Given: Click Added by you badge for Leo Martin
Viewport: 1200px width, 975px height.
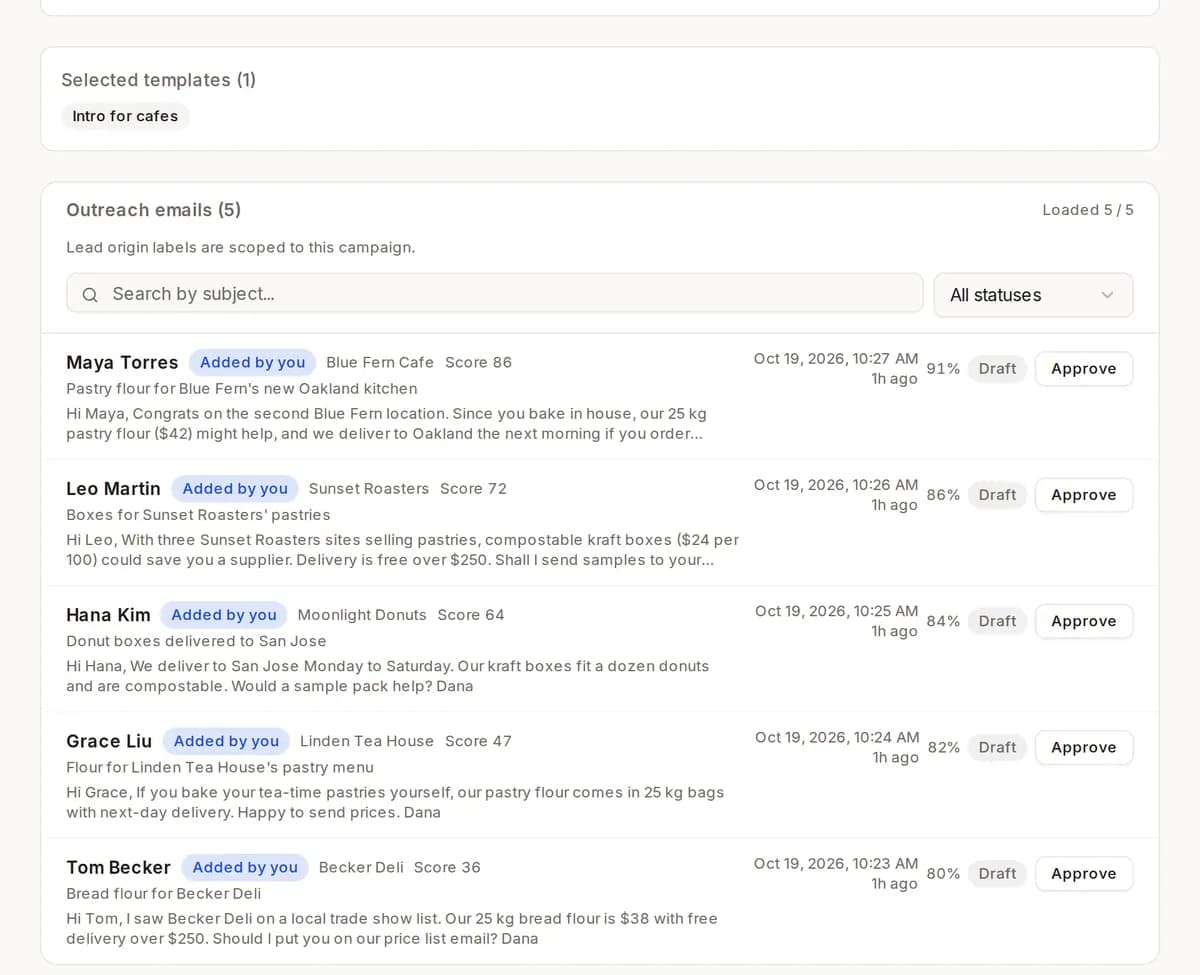Looking at the screenshot, I should click(235, 488).
